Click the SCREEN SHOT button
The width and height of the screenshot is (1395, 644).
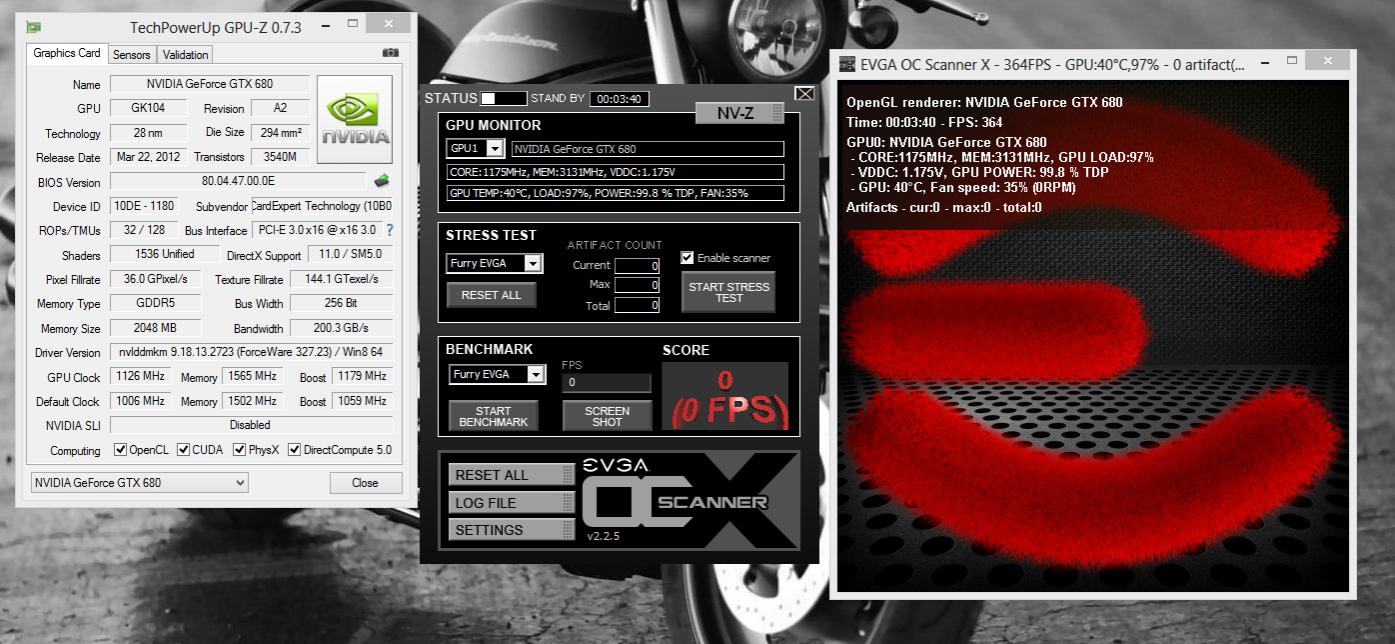607,416
